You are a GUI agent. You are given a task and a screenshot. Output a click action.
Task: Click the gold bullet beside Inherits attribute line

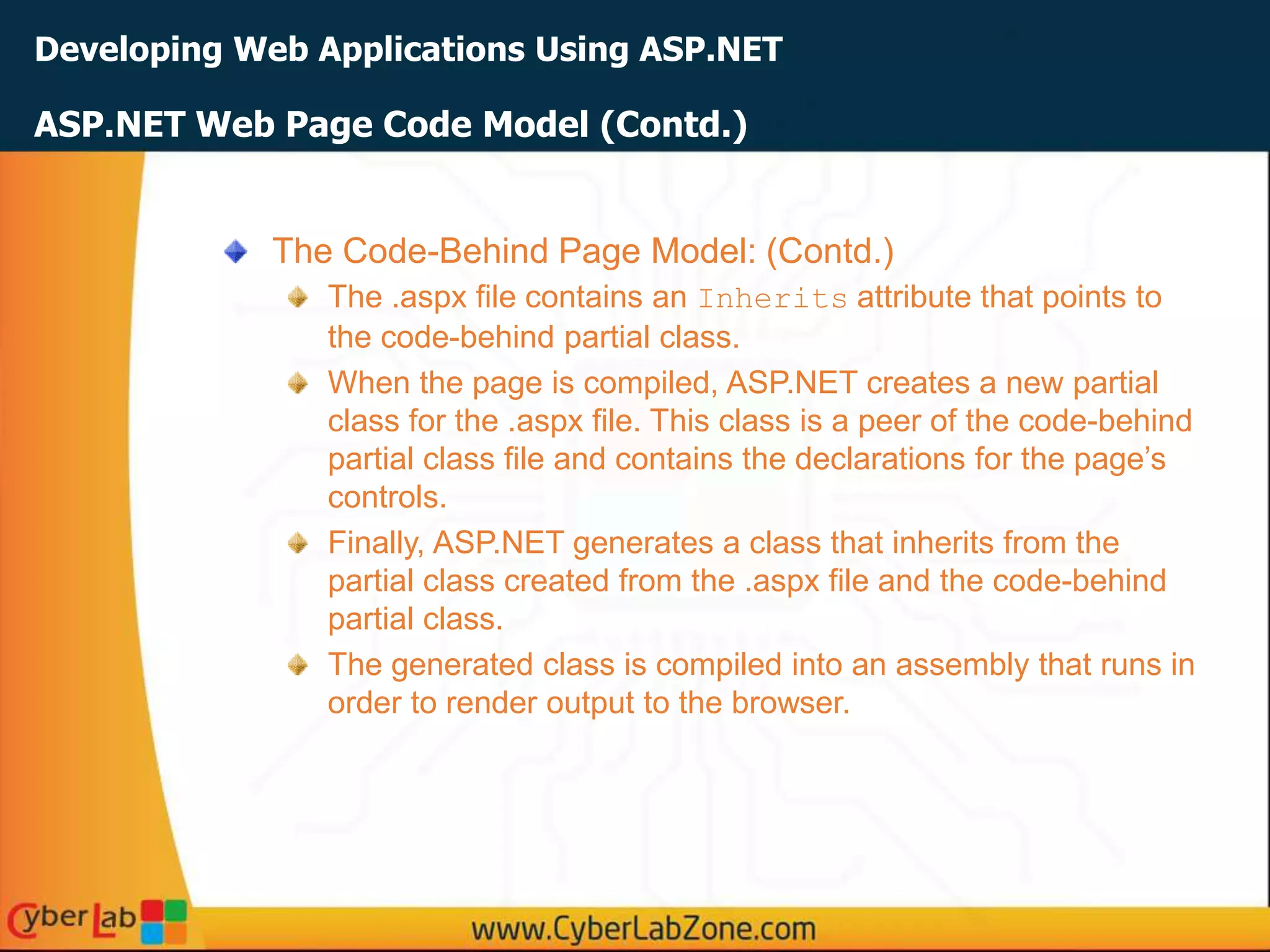(298, 297)
